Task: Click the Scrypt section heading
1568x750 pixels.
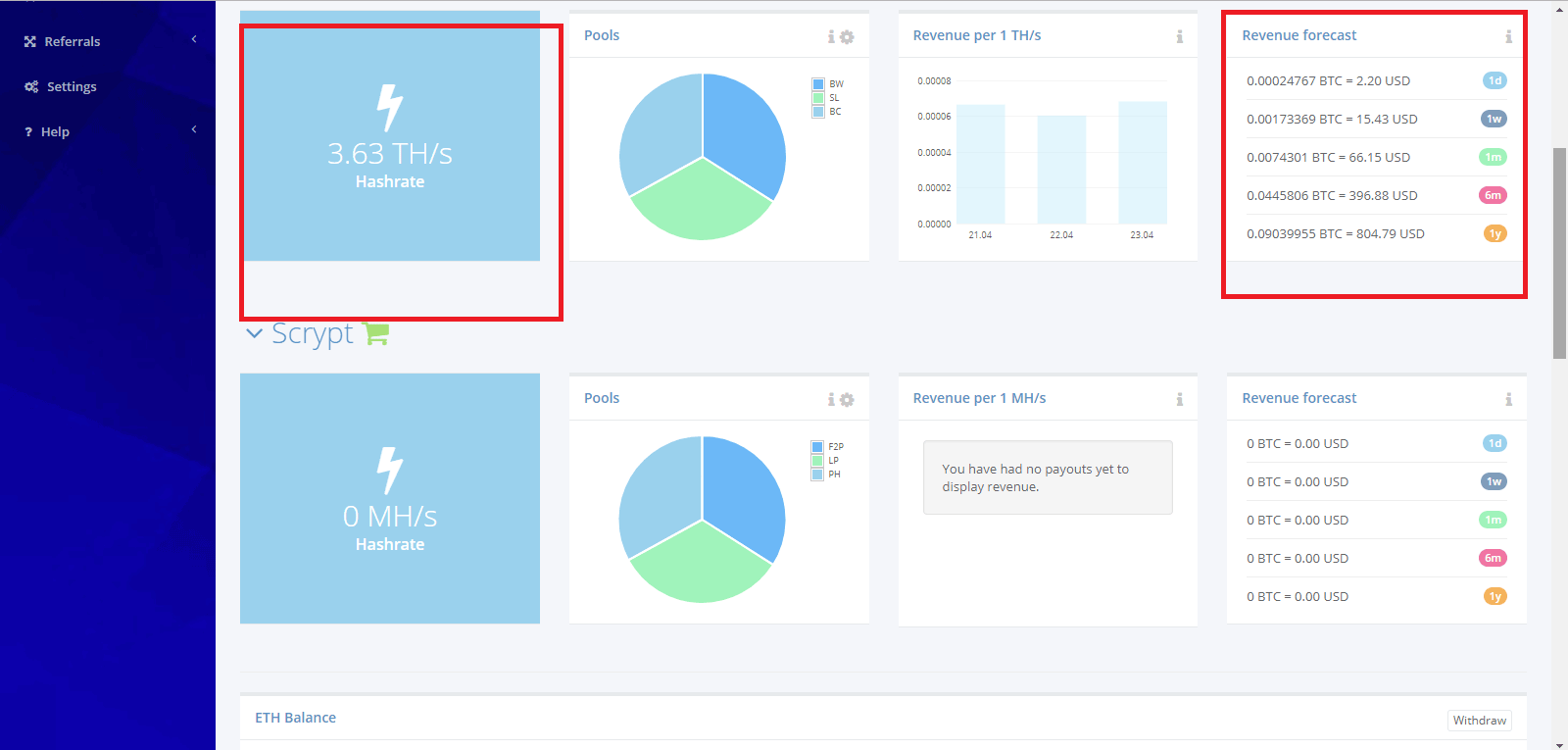Action: [x=312, y=333]
